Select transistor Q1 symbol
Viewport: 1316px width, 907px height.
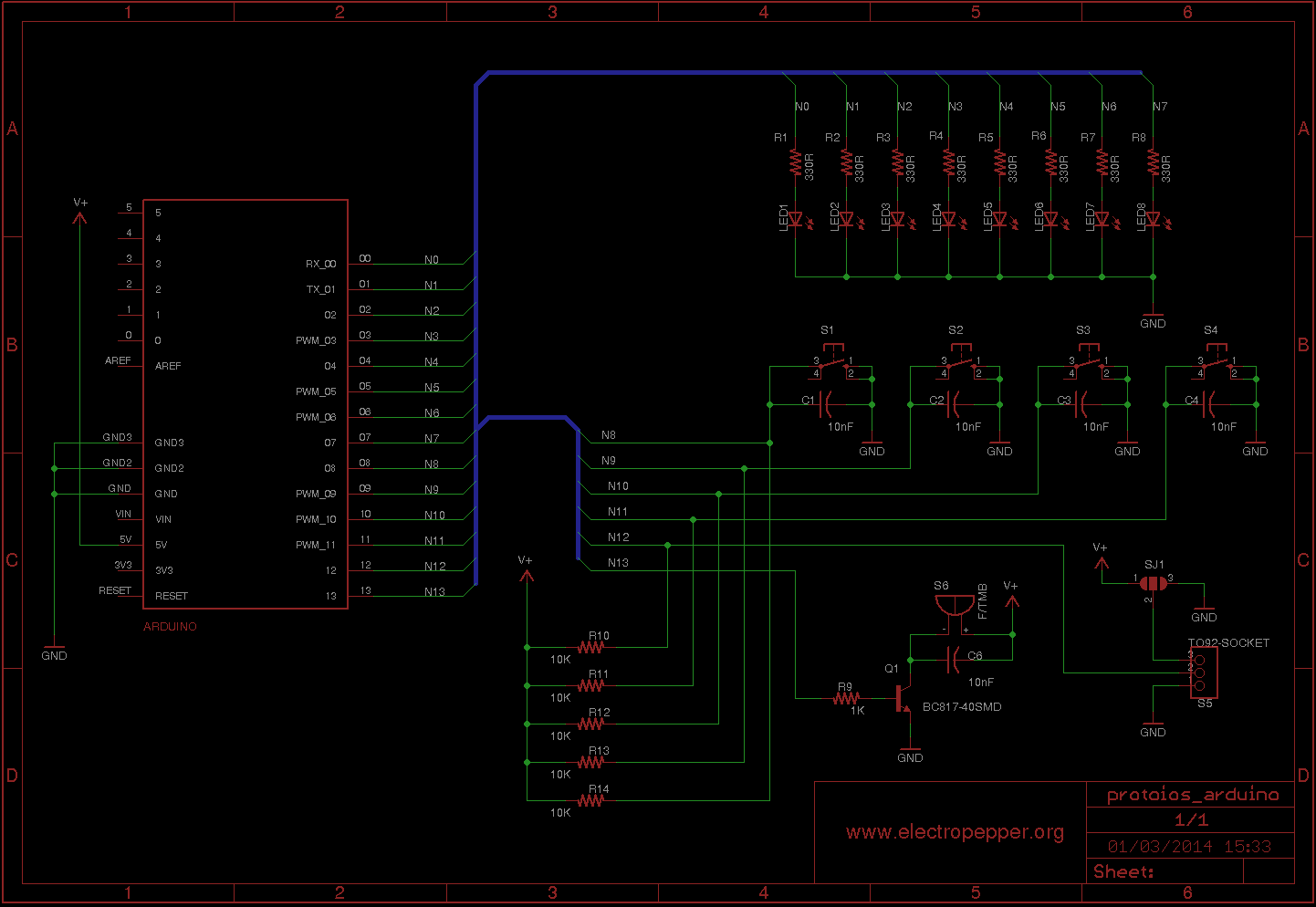(x=903, y=697)
